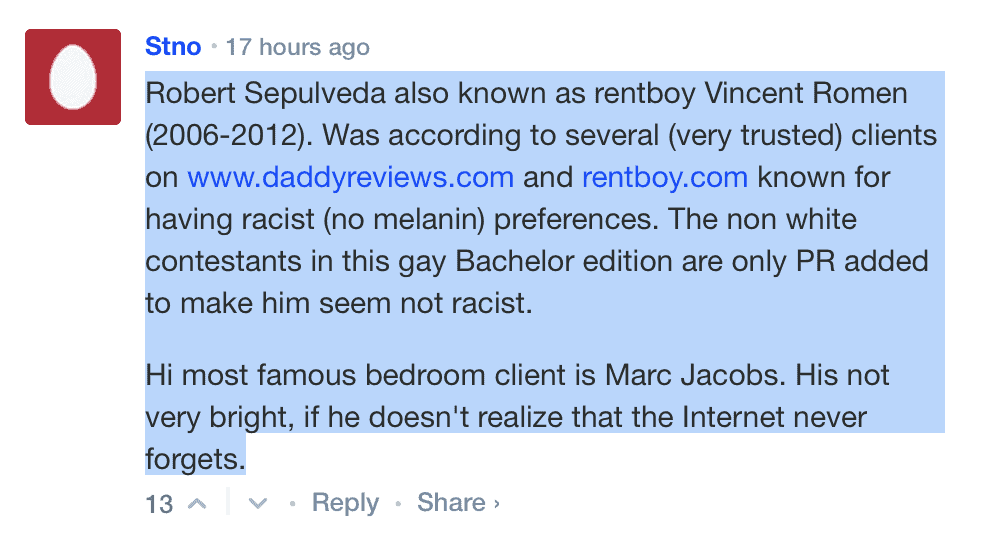Viewport: 996px width, 548px height.
Task: Reply to Stno's comment
Action: (x=345, y=503)
